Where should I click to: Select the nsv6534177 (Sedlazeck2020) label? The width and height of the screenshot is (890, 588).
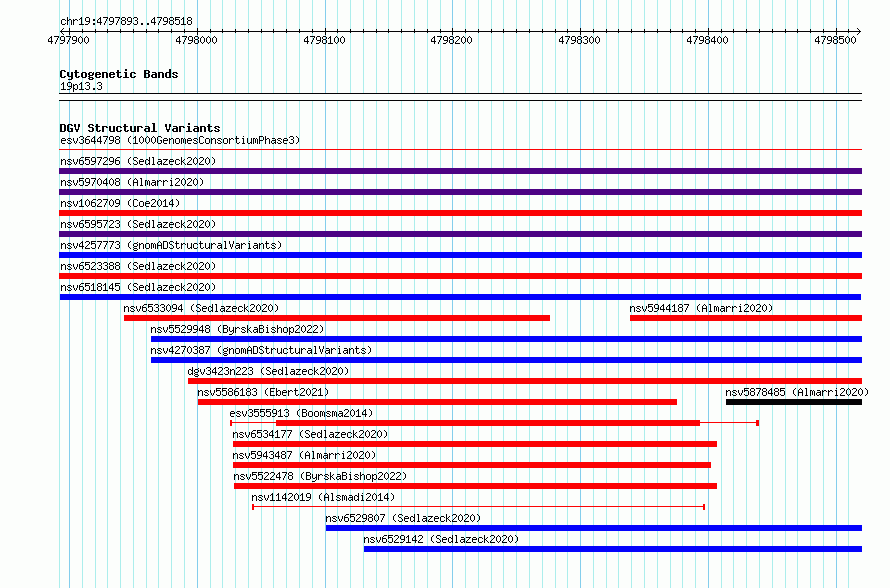(x=310, y=434)
